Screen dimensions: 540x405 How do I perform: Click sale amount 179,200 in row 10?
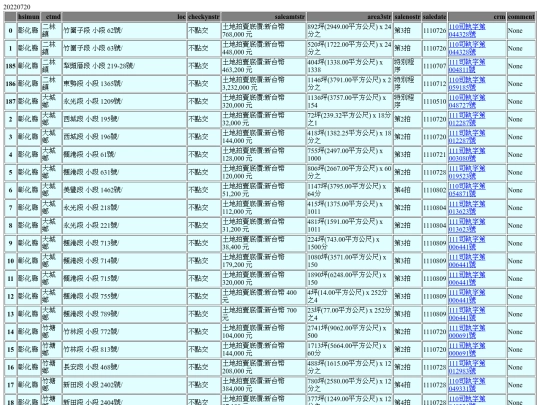pos(263,261)
